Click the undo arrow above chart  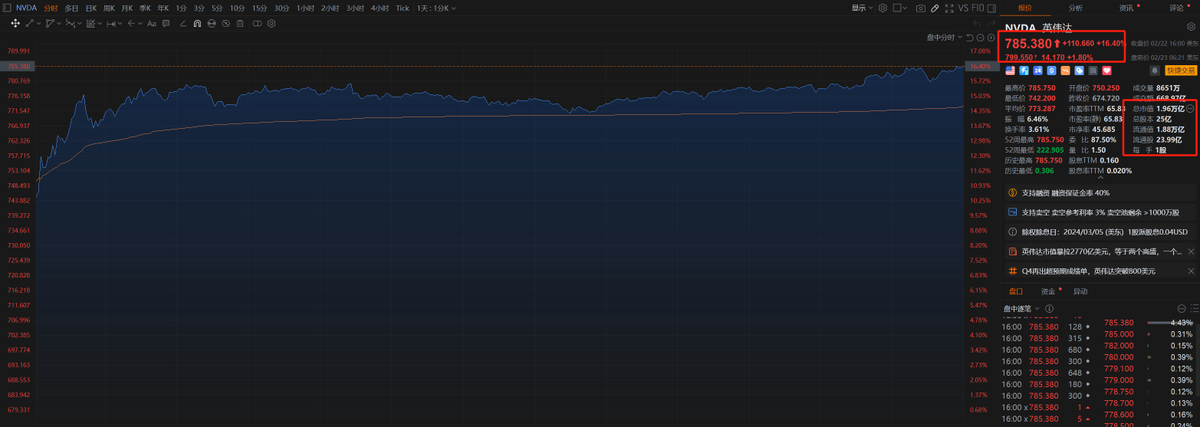[976, 23]
